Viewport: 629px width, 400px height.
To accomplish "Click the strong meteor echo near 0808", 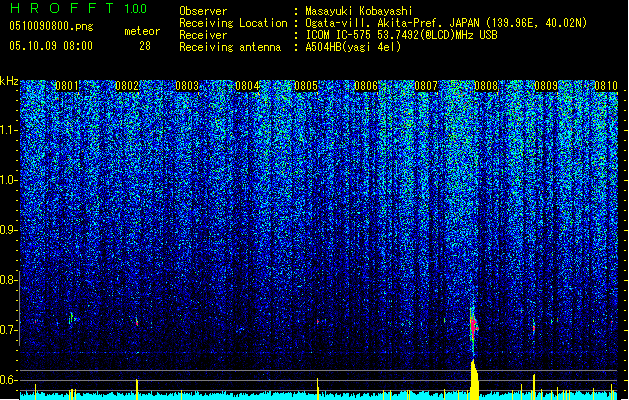I will click(474, 325).
